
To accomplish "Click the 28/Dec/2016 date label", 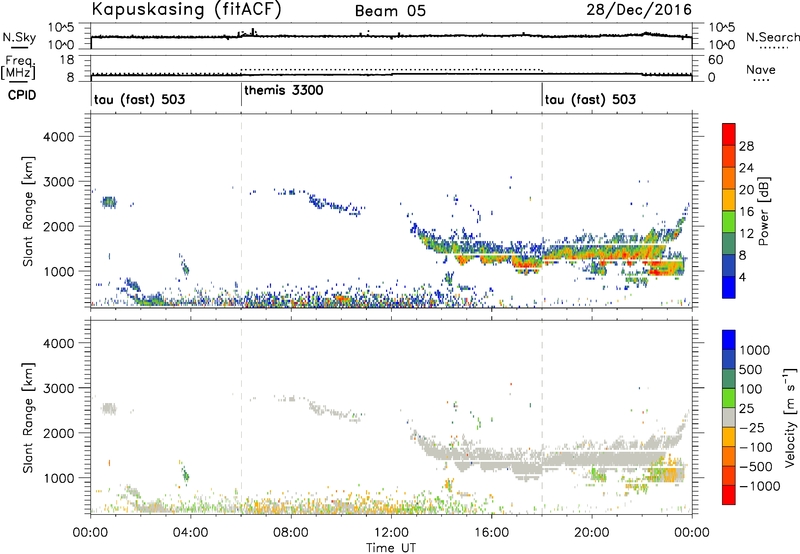I will tap(639, 9).
